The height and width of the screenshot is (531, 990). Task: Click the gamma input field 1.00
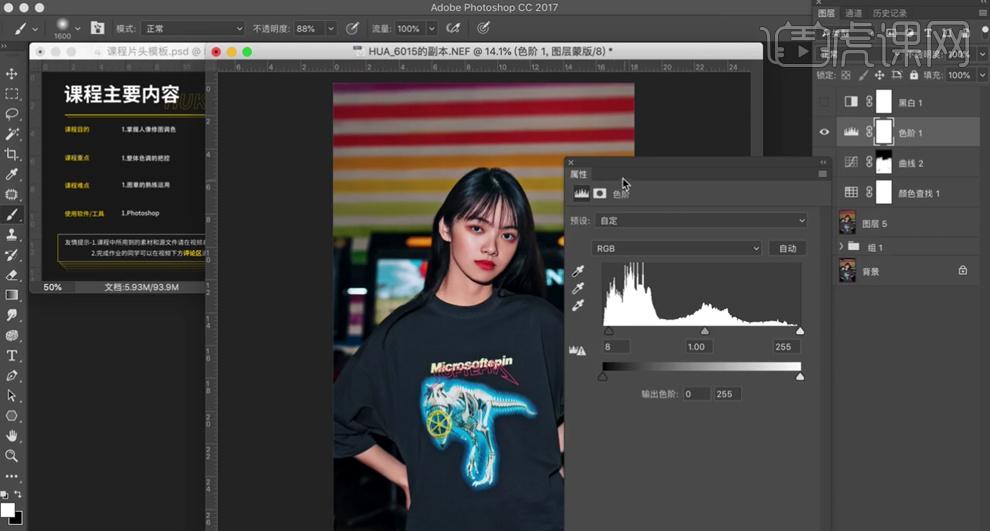click(x=699, y=347)
